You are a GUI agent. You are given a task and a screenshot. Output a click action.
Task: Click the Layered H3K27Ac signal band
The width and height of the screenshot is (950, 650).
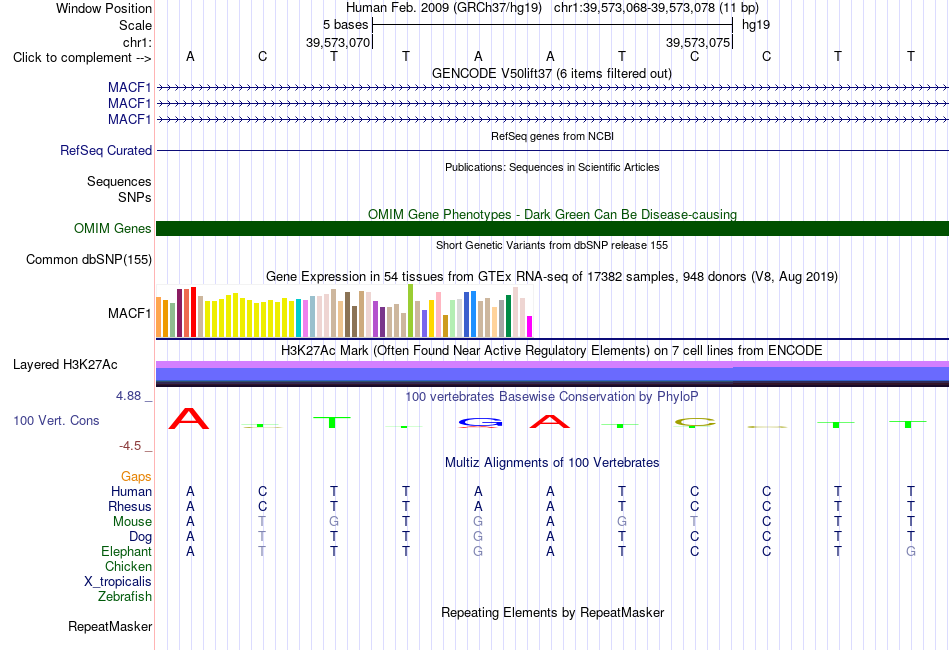[x=552, y=374]
